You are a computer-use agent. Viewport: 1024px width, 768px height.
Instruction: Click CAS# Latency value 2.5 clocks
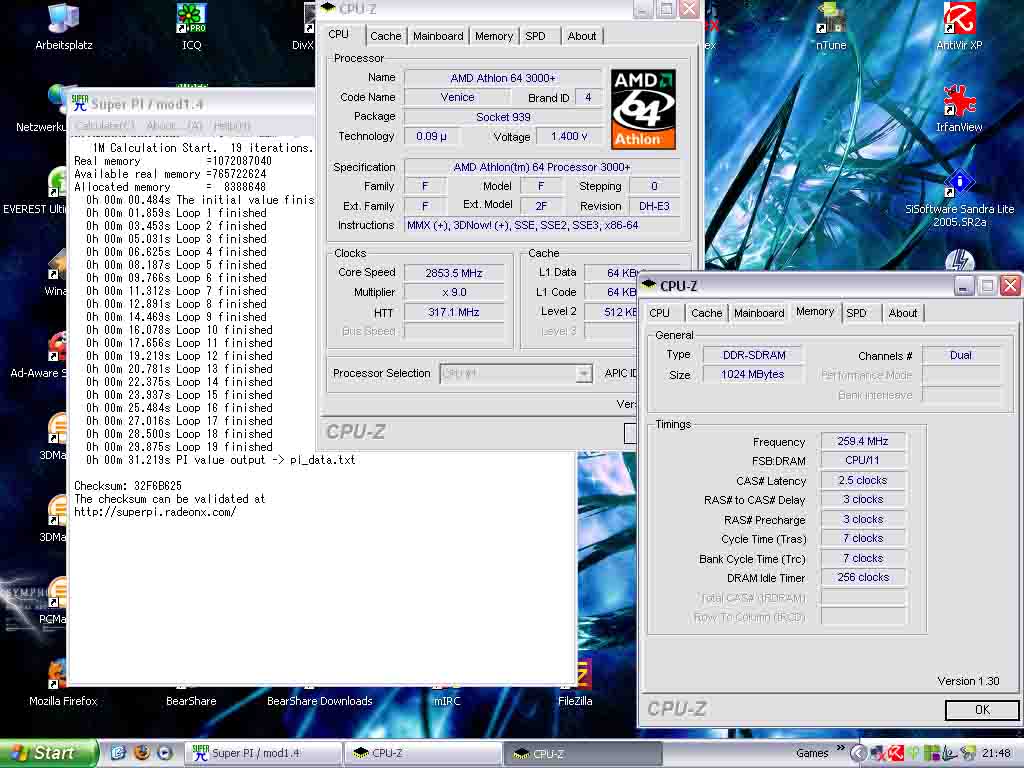pyautogui.click(x=863, y=480)
